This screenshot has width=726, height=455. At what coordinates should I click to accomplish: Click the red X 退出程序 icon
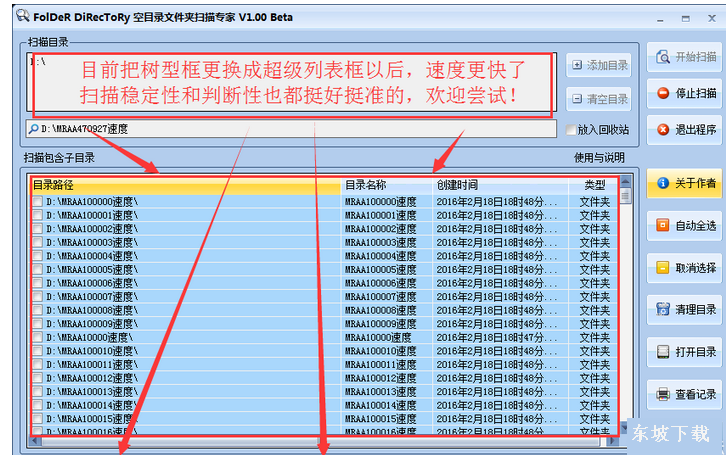663,130
